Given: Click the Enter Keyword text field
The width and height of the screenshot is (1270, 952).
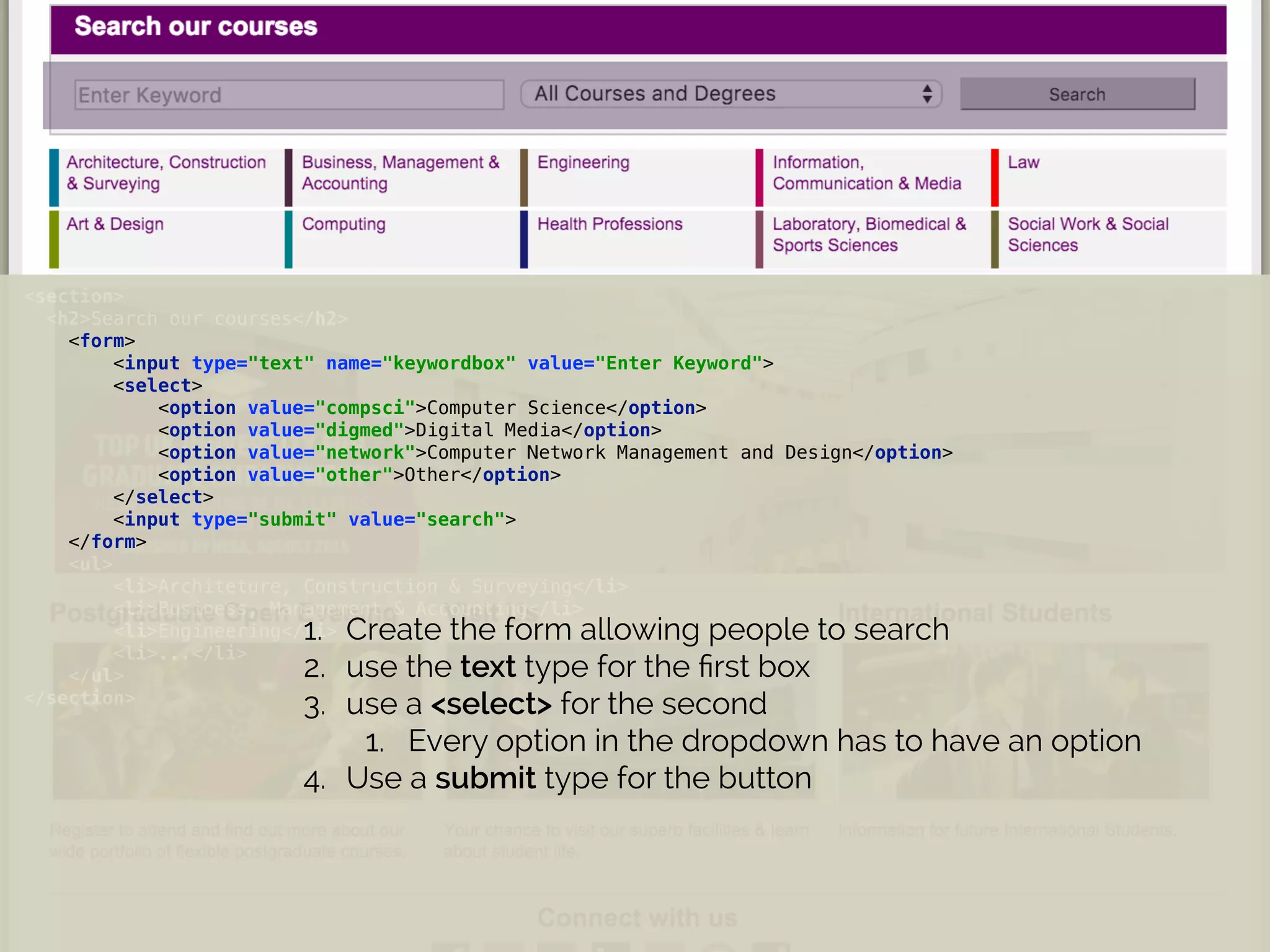Looking at the screenshot, I should pyautogui.click(x=289, y=95).
